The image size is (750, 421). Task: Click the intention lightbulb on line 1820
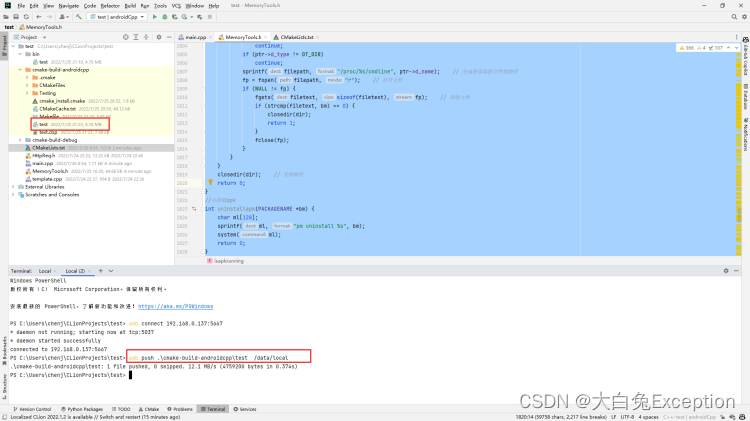click(x=210, y=182)
